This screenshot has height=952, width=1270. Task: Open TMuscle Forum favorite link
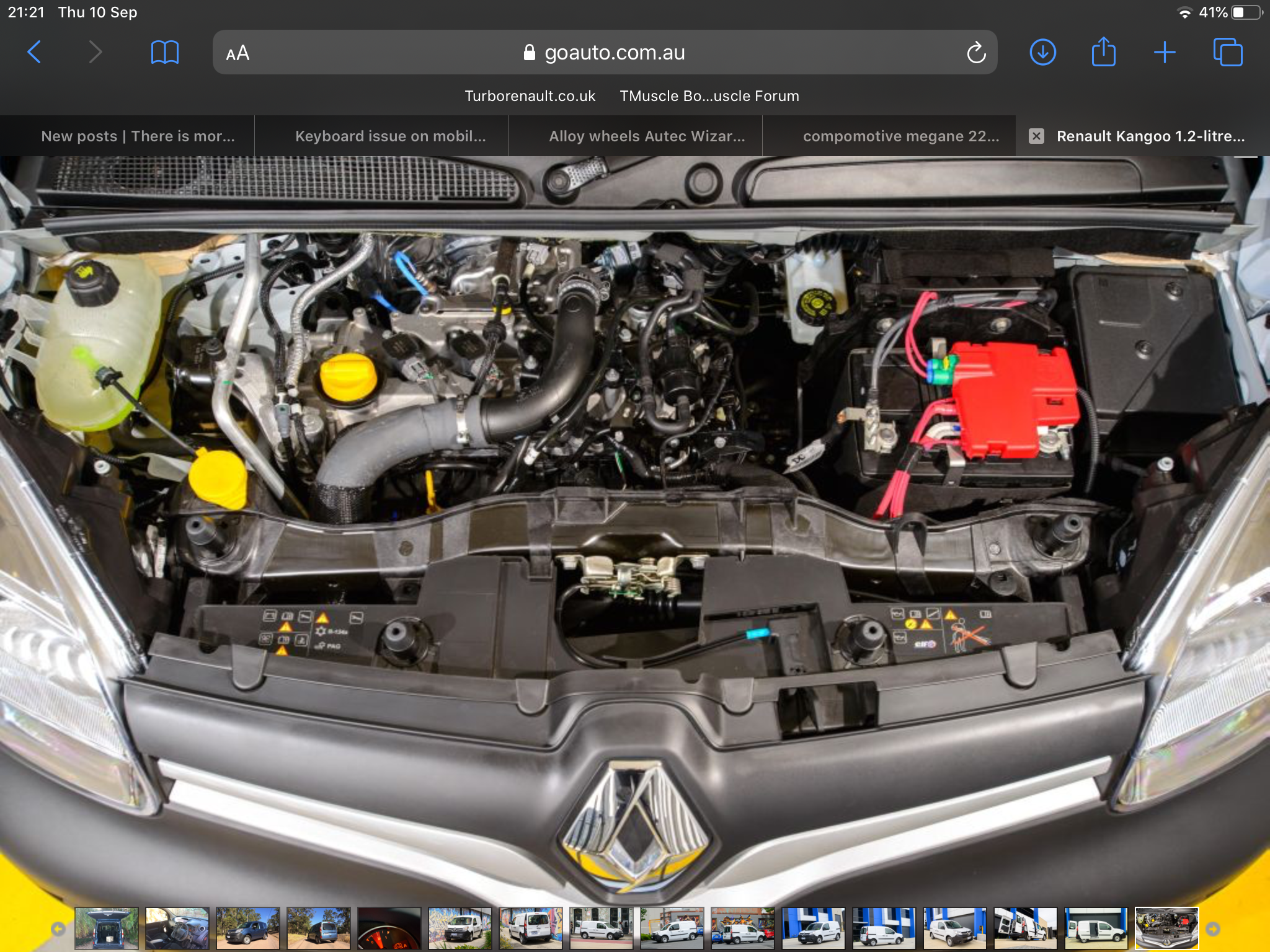pyautogui.click(x=709, y=96)
